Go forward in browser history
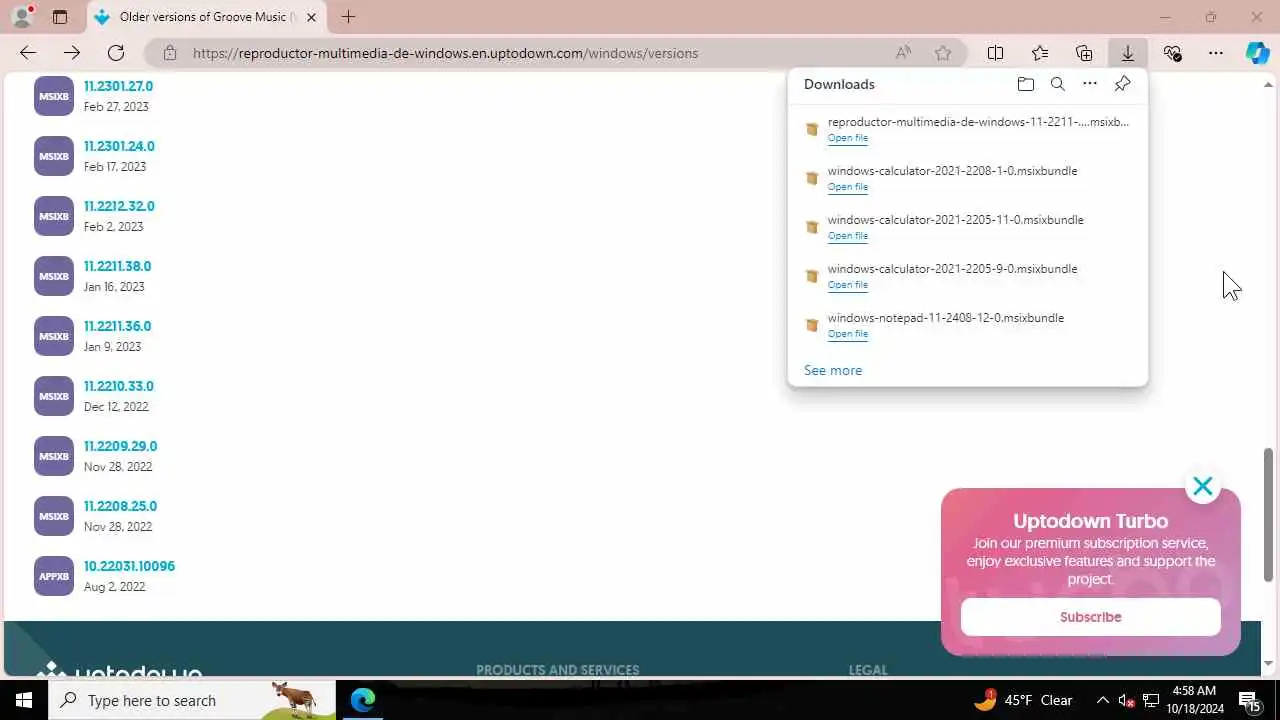Image resolution: width=1280 pixels, height=720 pixels. click(x=72, y=53)
